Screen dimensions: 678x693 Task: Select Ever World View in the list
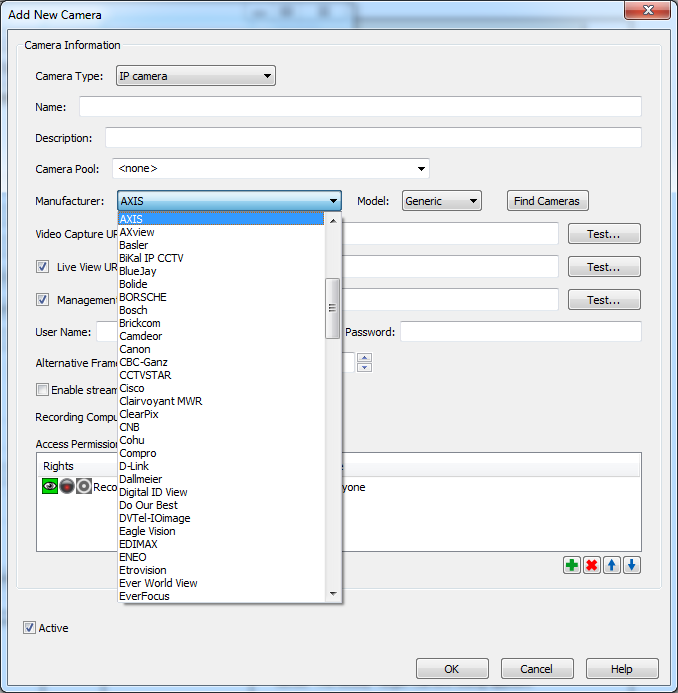(221, 583)
